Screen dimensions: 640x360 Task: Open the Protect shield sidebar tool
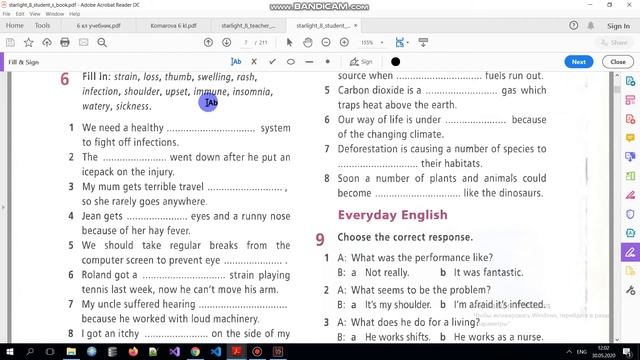[630, 214]
